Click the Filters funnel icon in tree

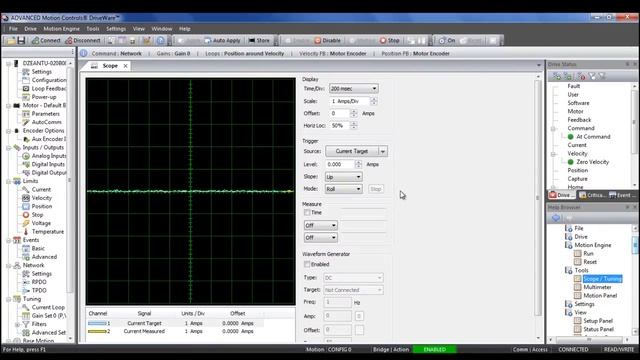click(x=26, y=324)
